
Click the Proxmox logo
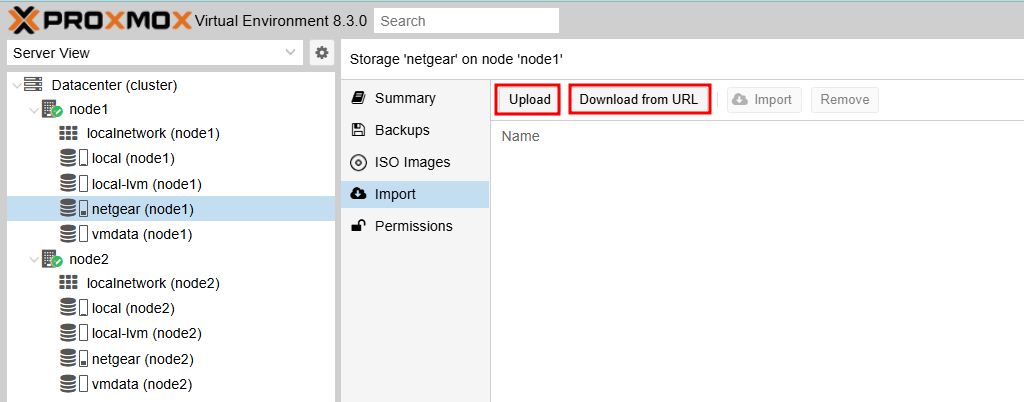(99, 20)
